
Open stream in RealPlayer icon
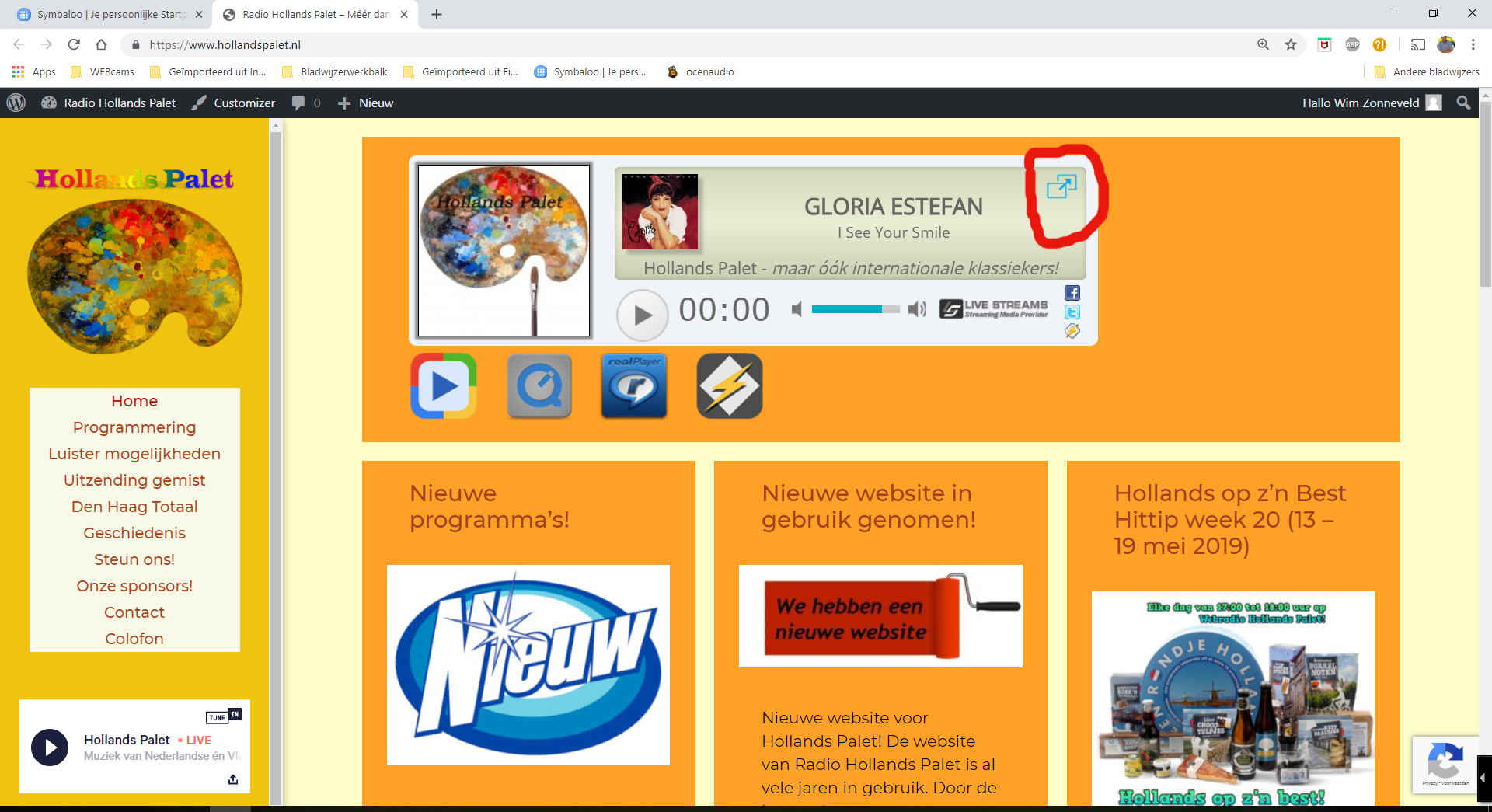pos(634,385)
